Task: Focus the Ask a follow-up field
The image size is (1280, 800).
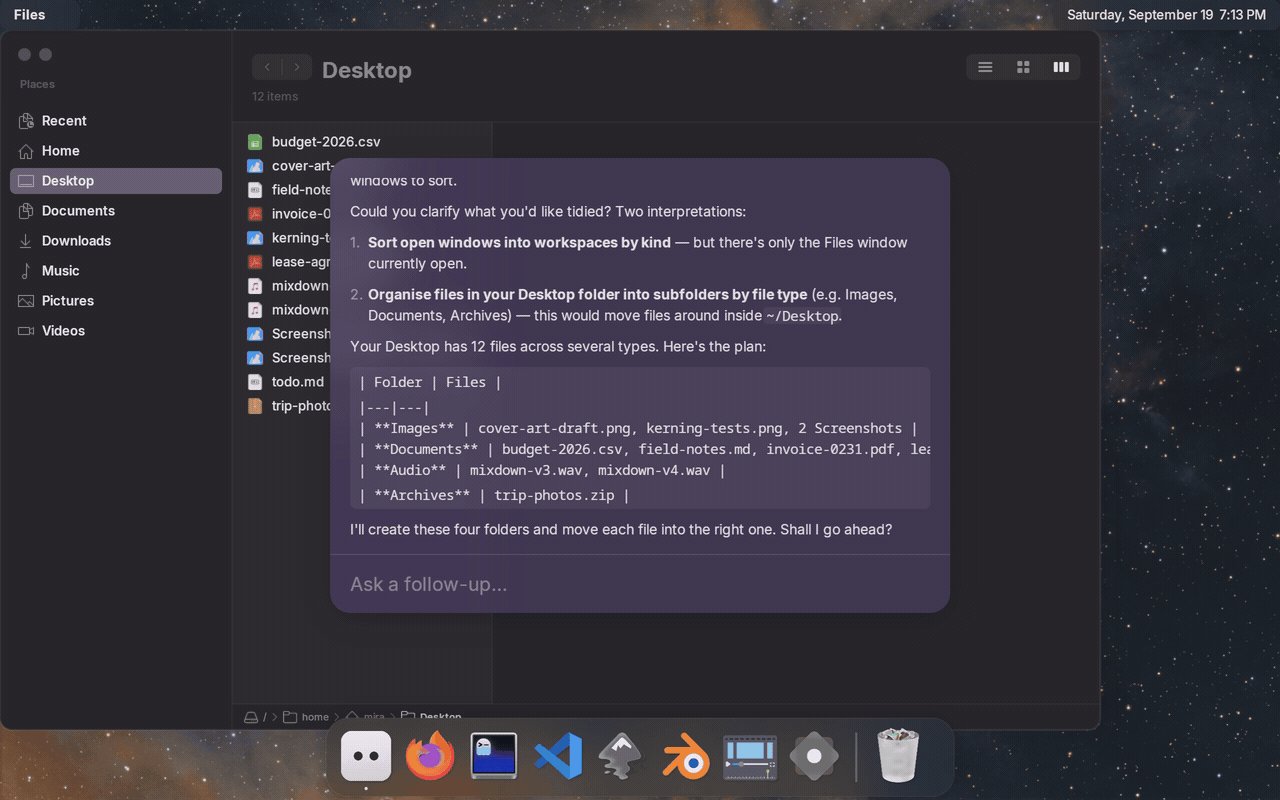Action: [640, 584]
